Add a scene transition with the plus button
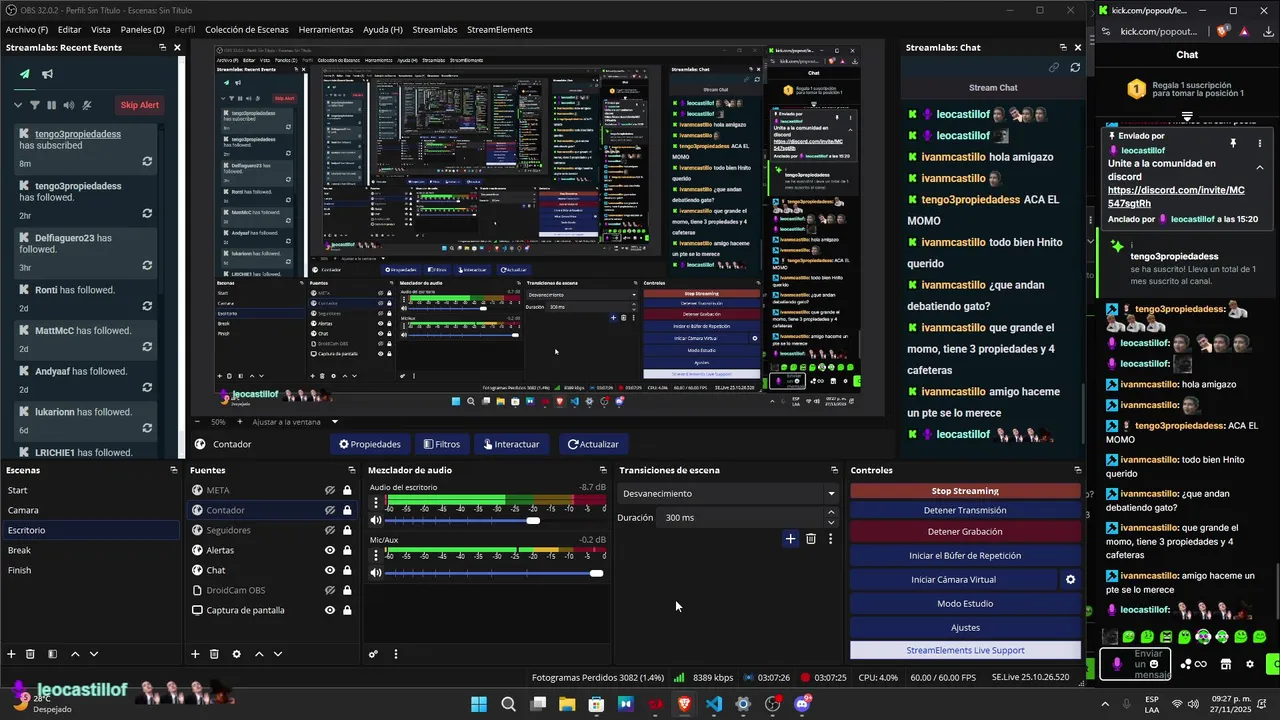The height and width of the screenshot is (720, 1280). (x=790, y=539)
